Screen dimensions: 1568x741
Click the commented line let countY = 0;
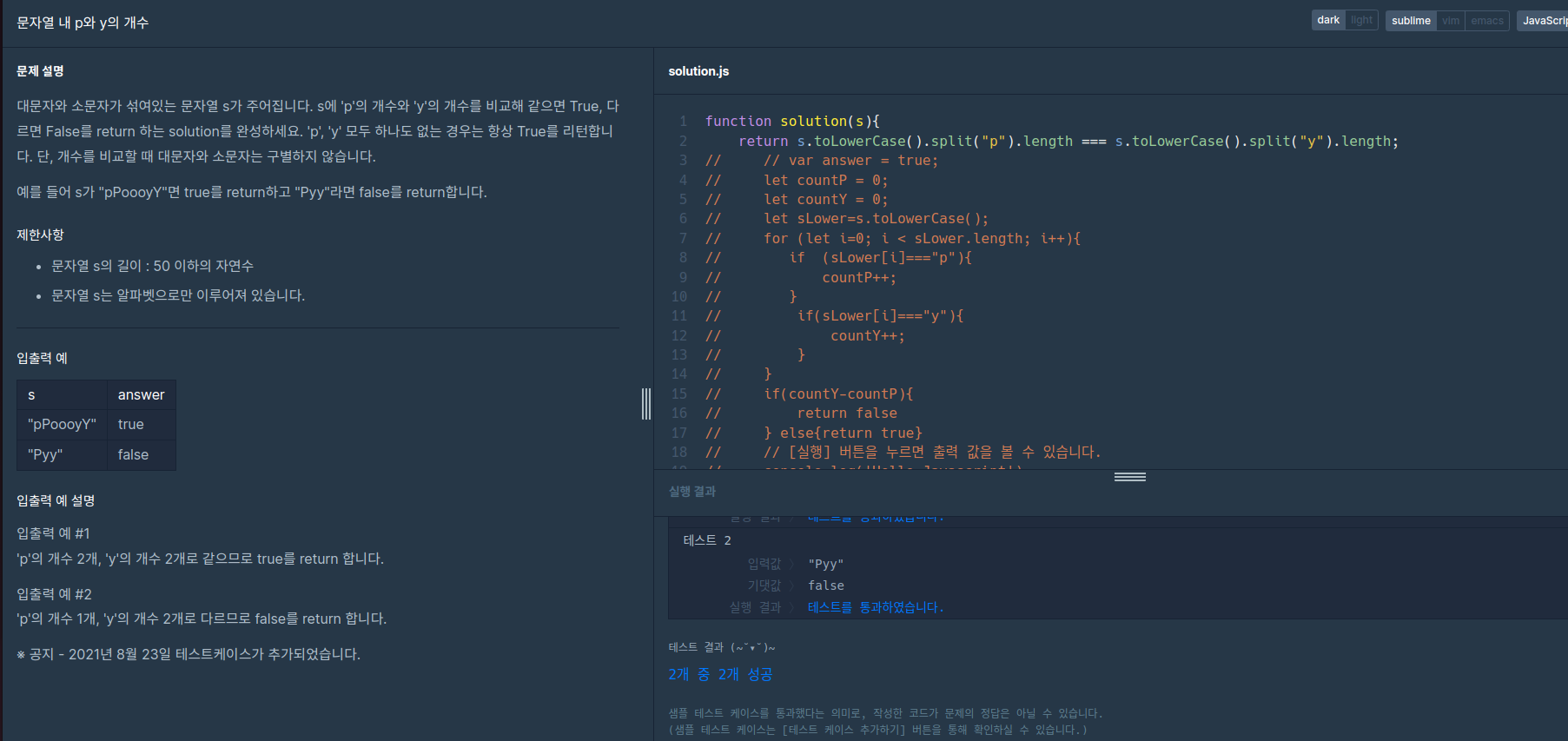pyautogui.click(x=825, y=199)
